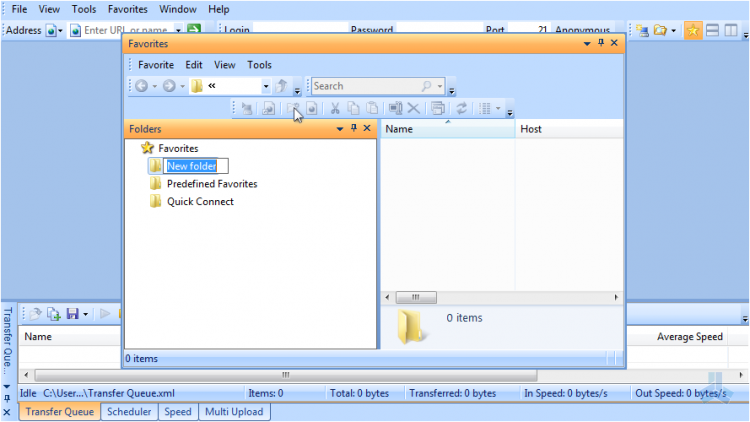Click the green Connect arrow beside the address field
Screen dimensions: 750x422
194,30
